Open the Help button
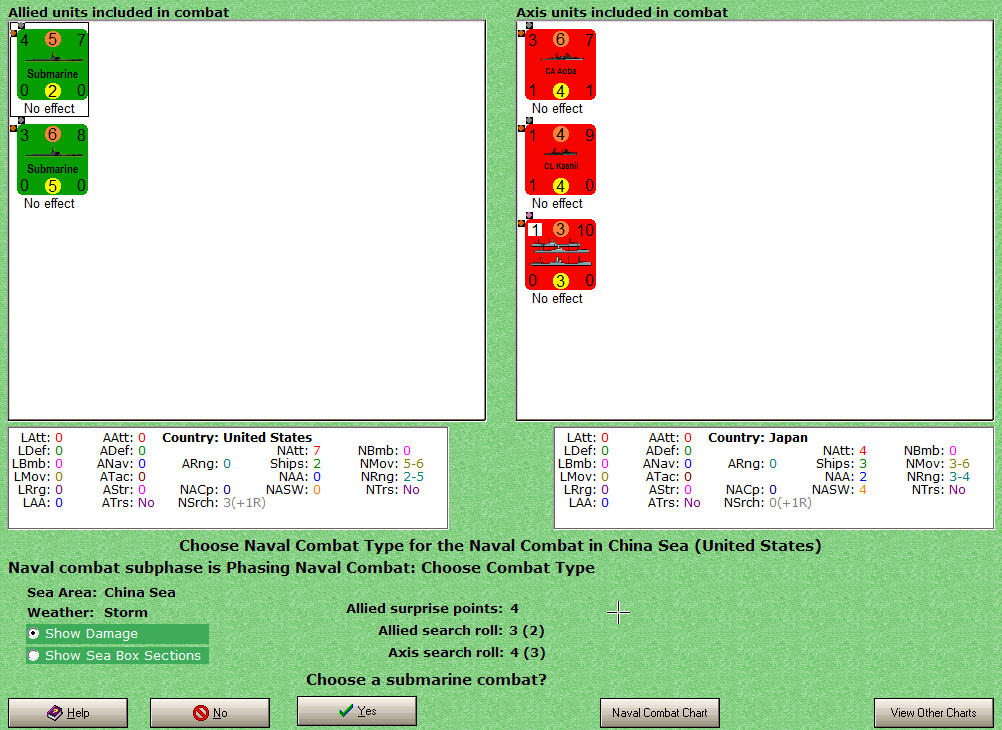 tap(68, 713)
